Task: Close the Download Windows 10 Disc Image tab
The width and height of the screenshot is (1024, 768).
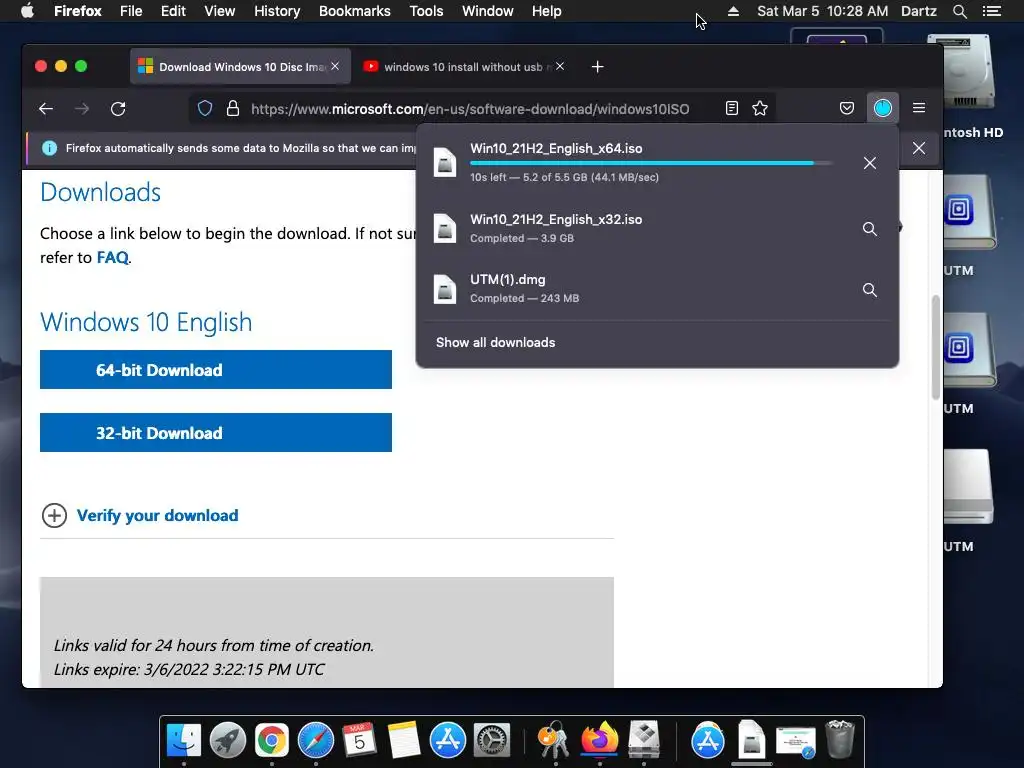Action: pos(335,66)
